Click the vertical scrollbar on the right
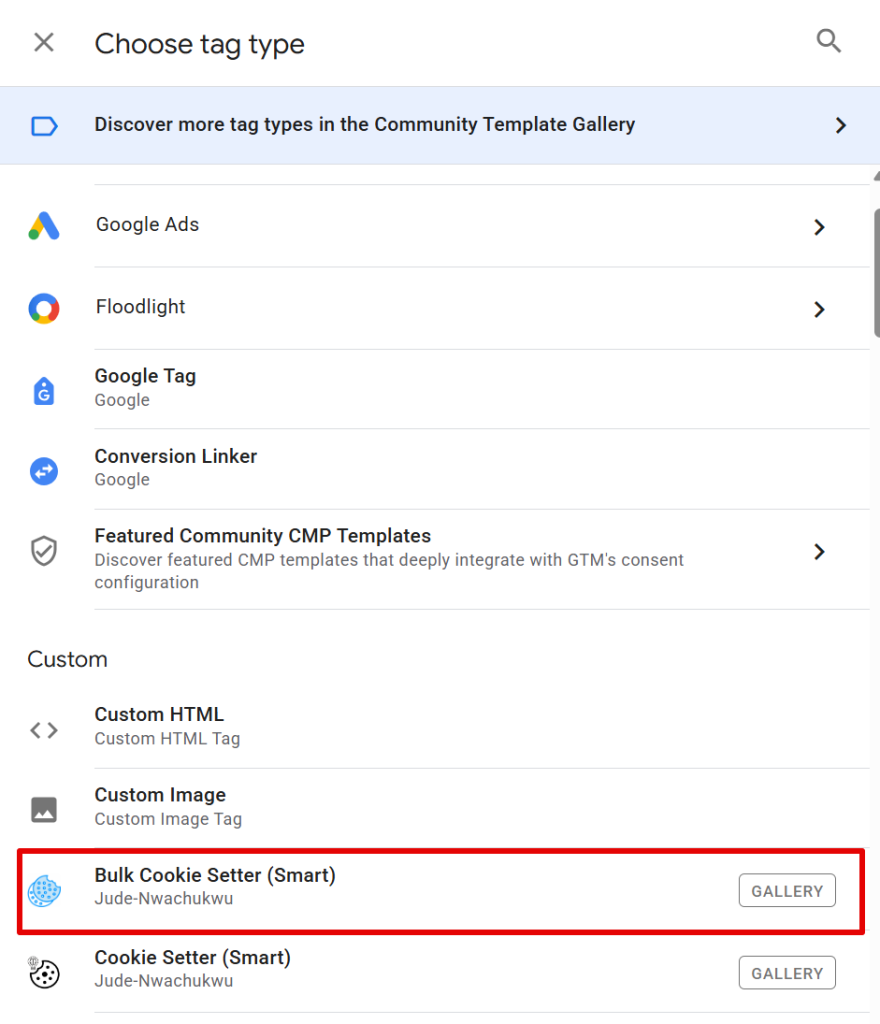The height and width of the screenshot is (1024, 880). 876,270
